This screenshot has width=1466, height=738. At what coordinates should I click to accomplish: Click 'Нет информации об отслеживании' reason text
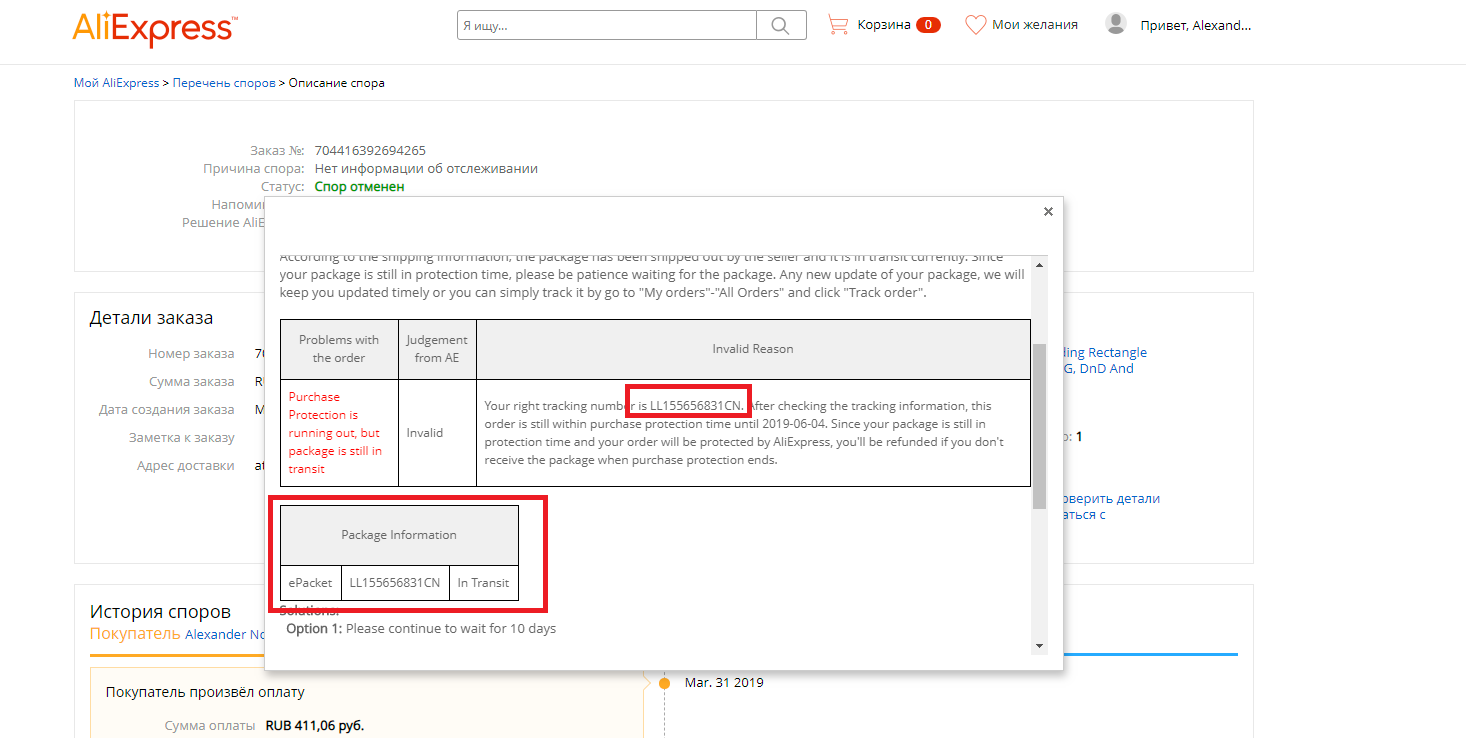[x=426, y=169]
